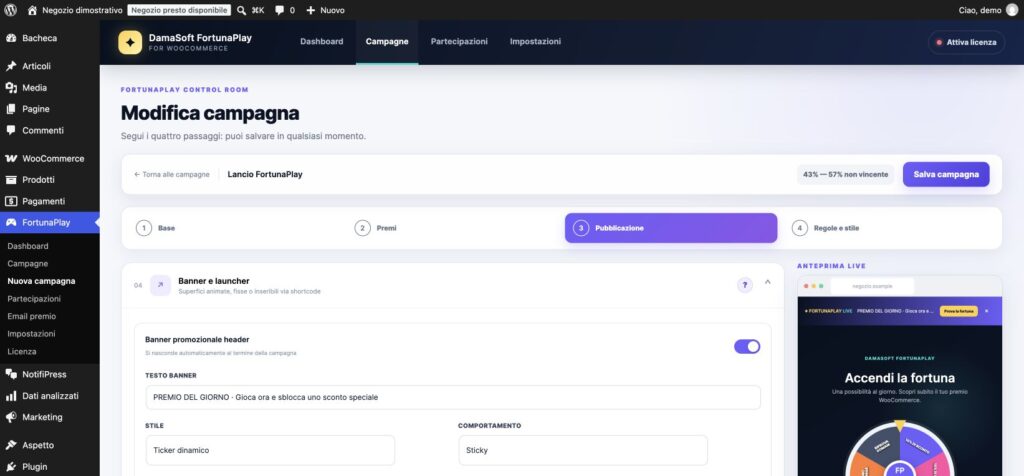Image resolution: width=1024 pixels, height=476 pixels.
Task: Go to step 1 Base
Action: [236, 229]
